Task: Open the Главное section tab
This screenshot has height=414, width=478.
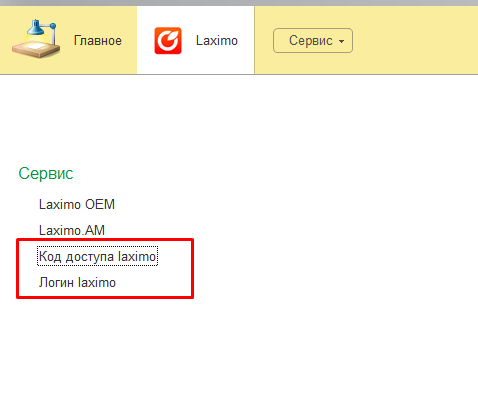Action: pos(68,40)
